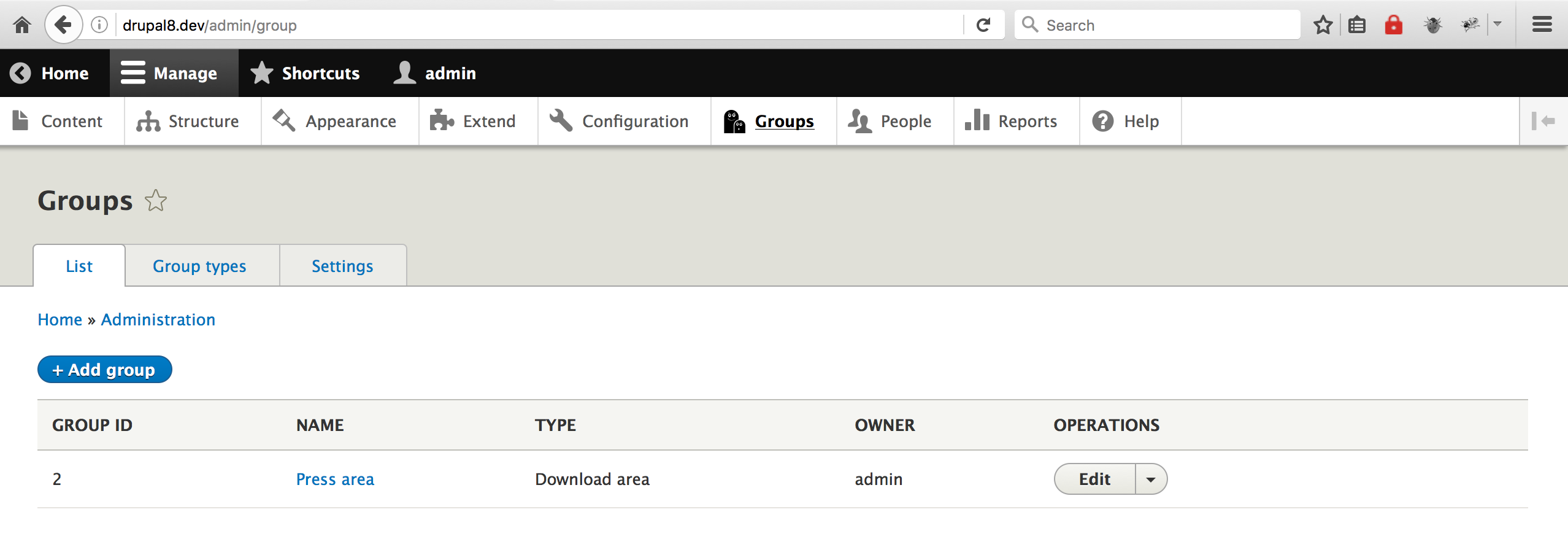
Task: Click the Add group button
Action: tap(105, 370)
